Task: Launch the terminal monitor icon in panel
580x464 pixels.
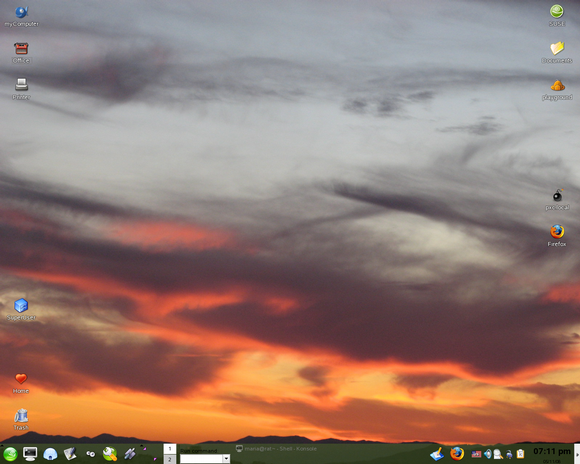Action: tap(30, 454)
